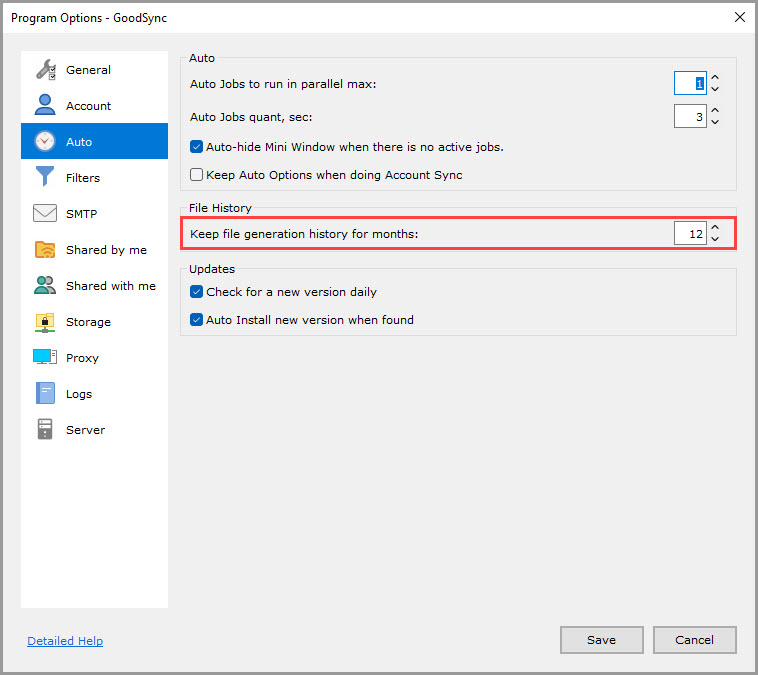The width and height of the screenshot is (758, 675).
Task: Increase Auto Jobs quant seconds
Action: coord(715,110)
